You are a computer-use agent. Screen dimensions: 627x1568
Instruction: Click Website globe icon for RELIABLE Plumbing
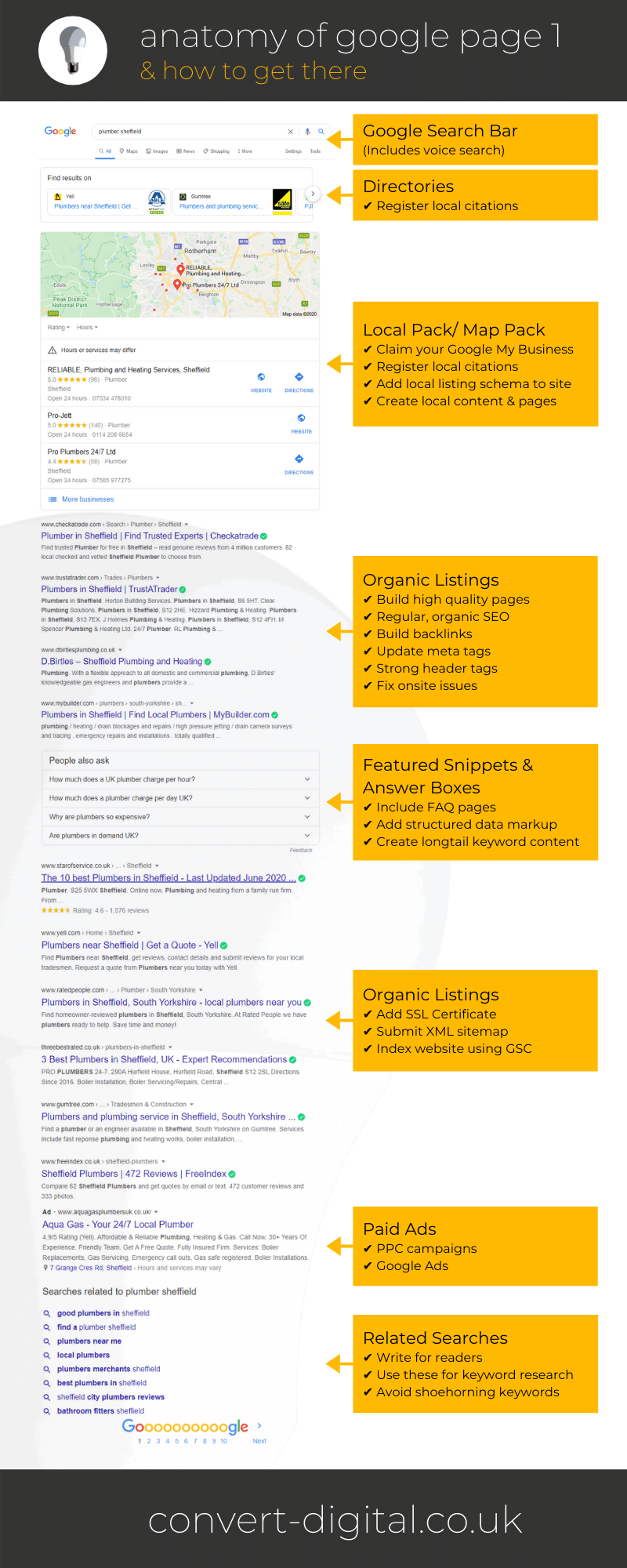(261, 378)
